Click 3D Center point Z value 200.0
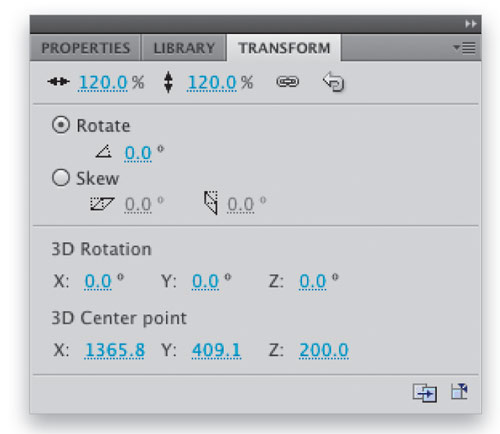The image size is (500, 434). click(324, 350)
